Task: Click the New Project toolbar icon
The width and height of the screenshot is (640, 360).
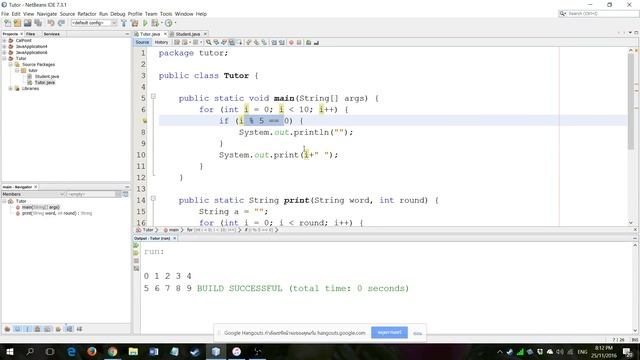Action: click(17, 23)
